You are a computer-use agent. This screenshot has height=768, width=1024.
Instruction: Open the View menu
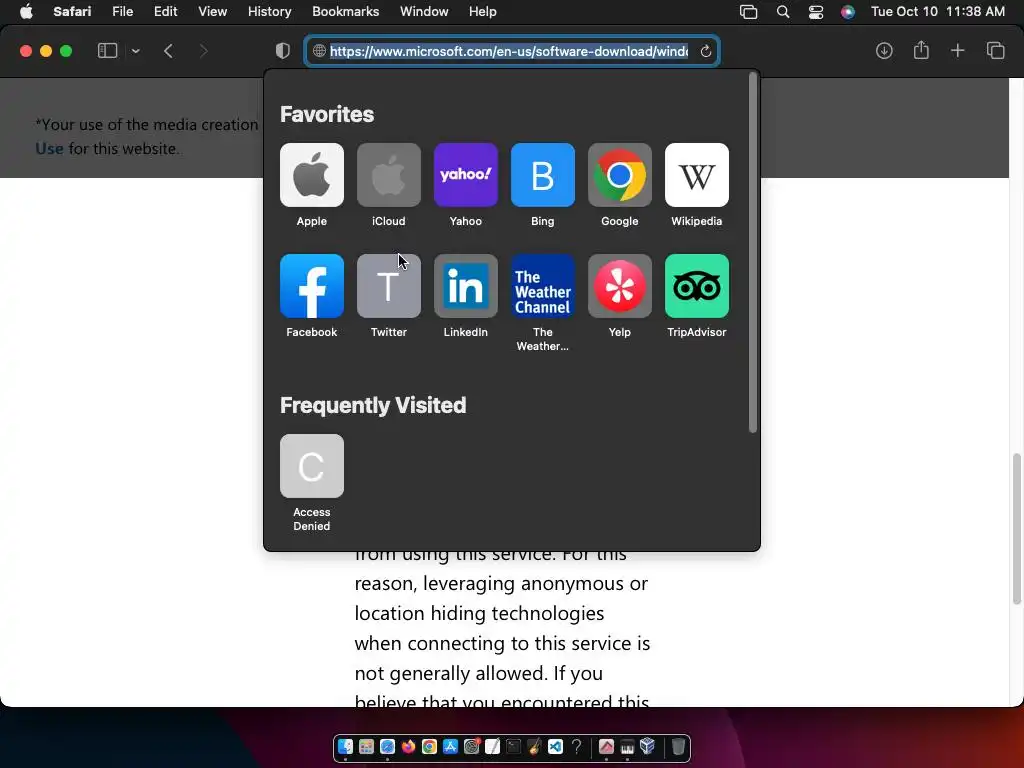(212, 12)
